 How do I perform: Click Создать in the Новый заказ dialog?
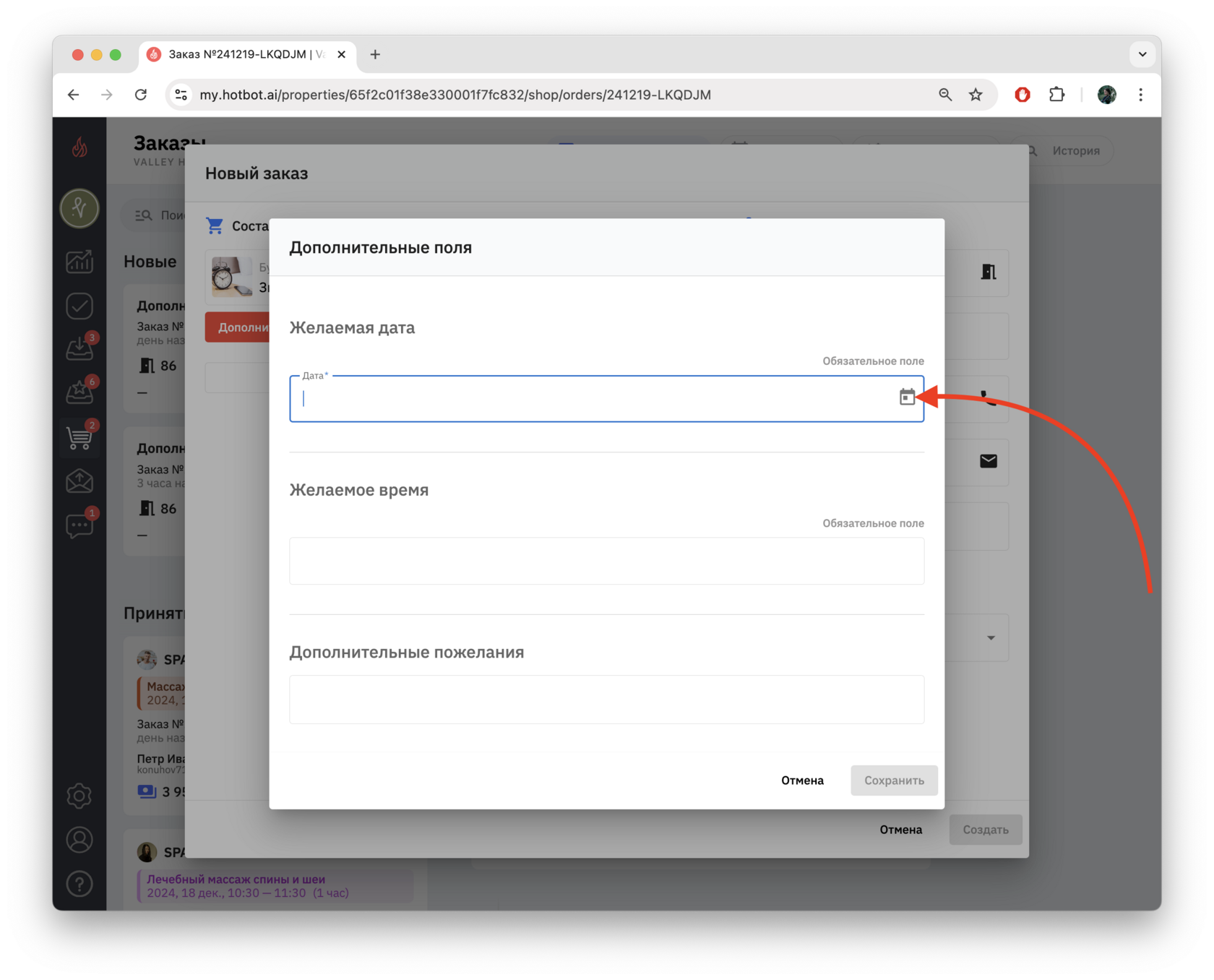pyautogui.click(x=986, y=830)
